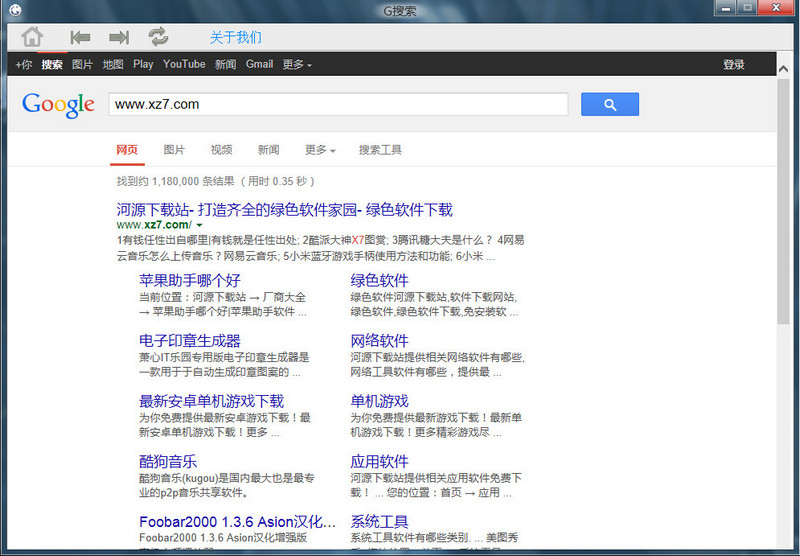Click the app logo in title bar

[x=15, y=9]
